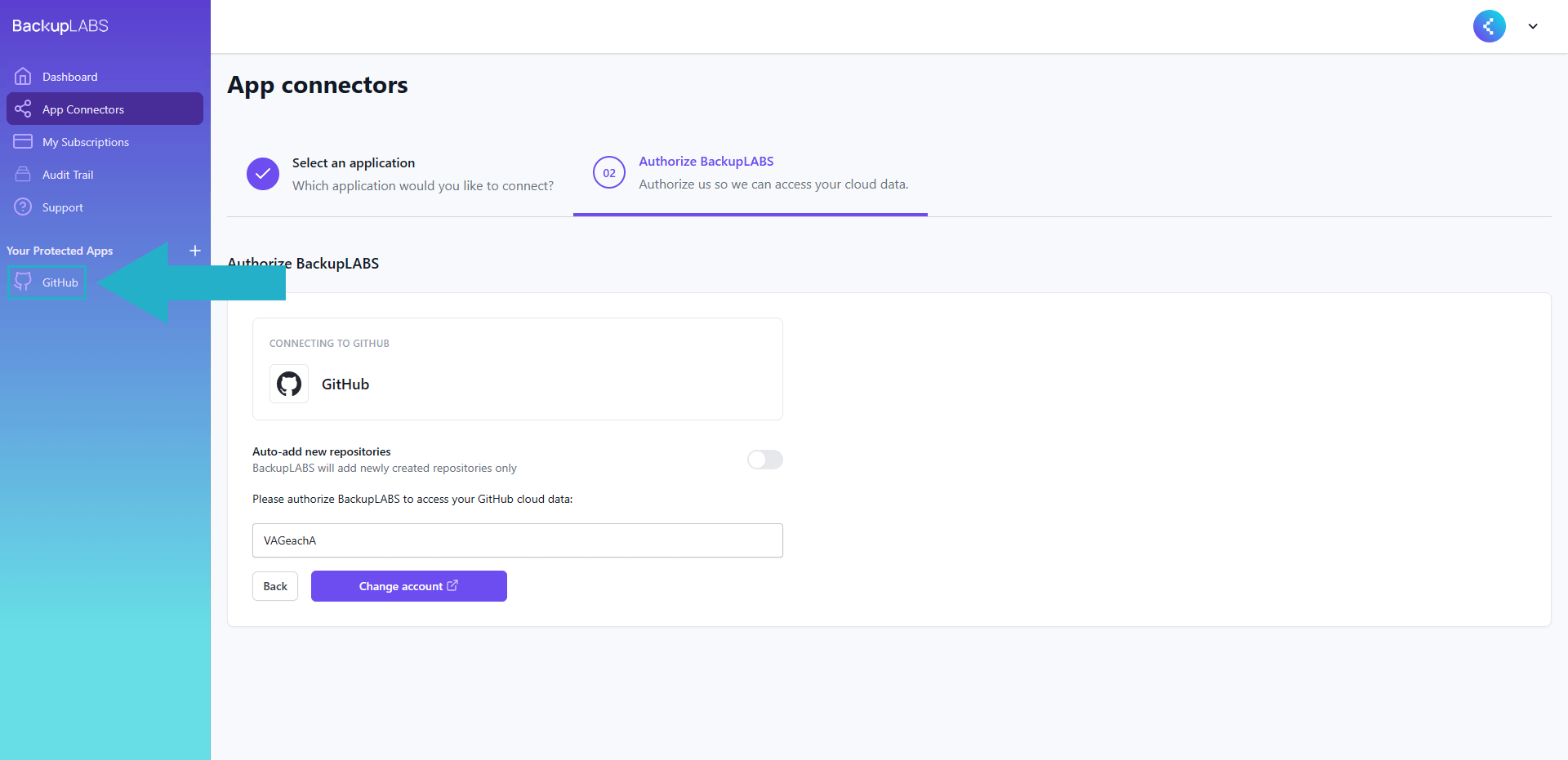
Task: Click the GitHub octocat sidebar icon
Action: tap(23, 282)
